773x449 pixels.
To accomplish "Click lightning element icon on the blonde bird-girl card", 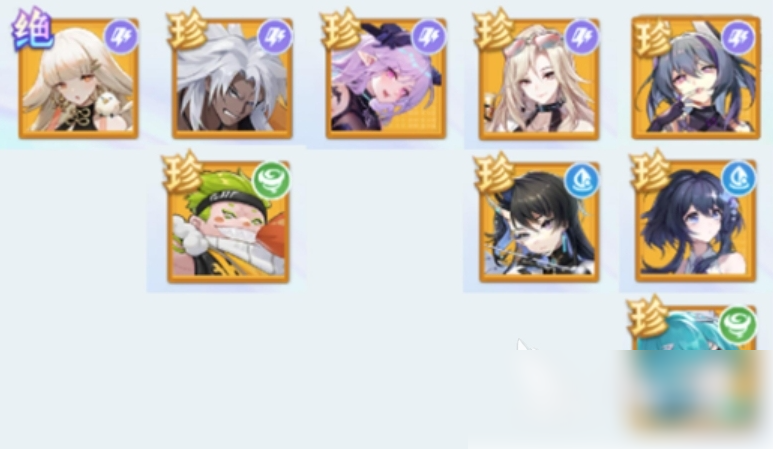I will [x=121, y=36].
